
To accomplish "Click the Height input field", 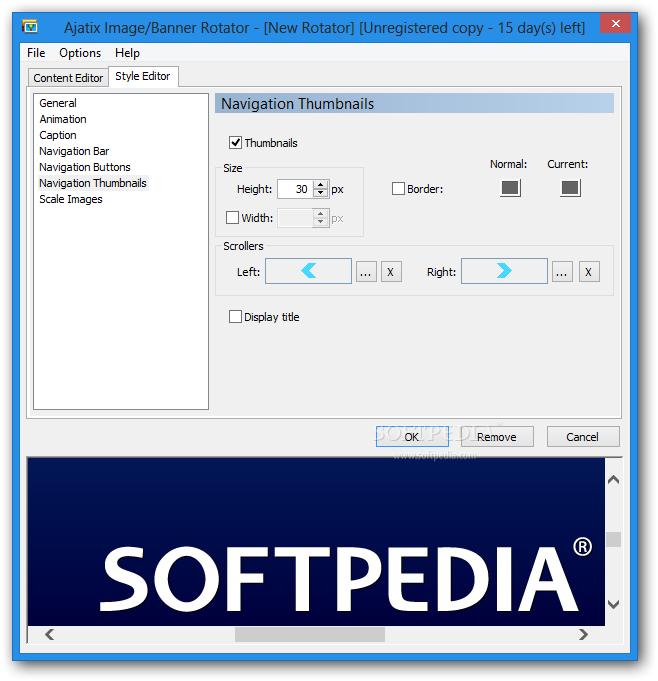I will pyautogui.click(x=295, y=189).
